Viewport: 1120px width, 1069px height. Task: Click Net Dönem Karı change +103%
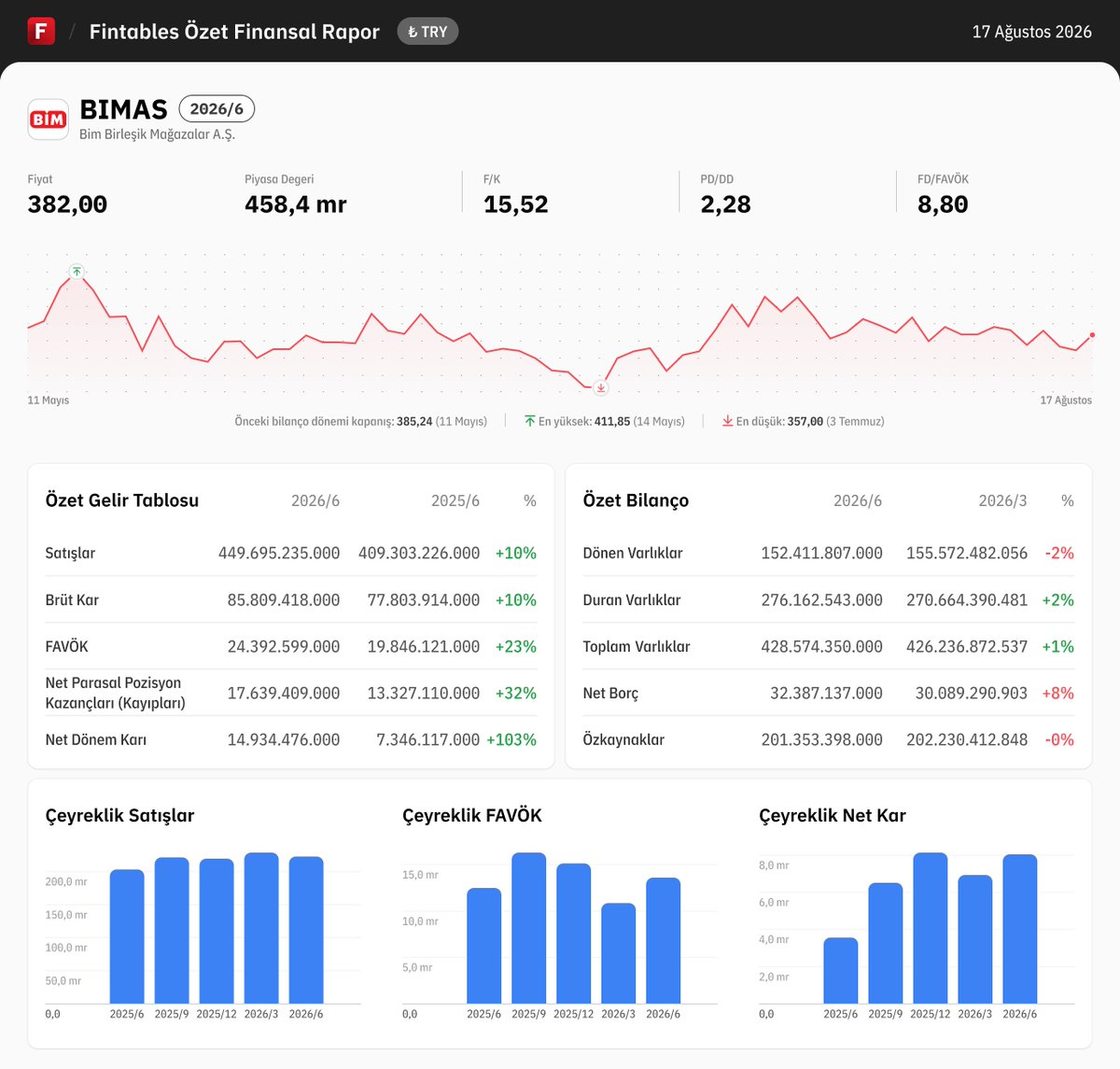pos(511,739)
